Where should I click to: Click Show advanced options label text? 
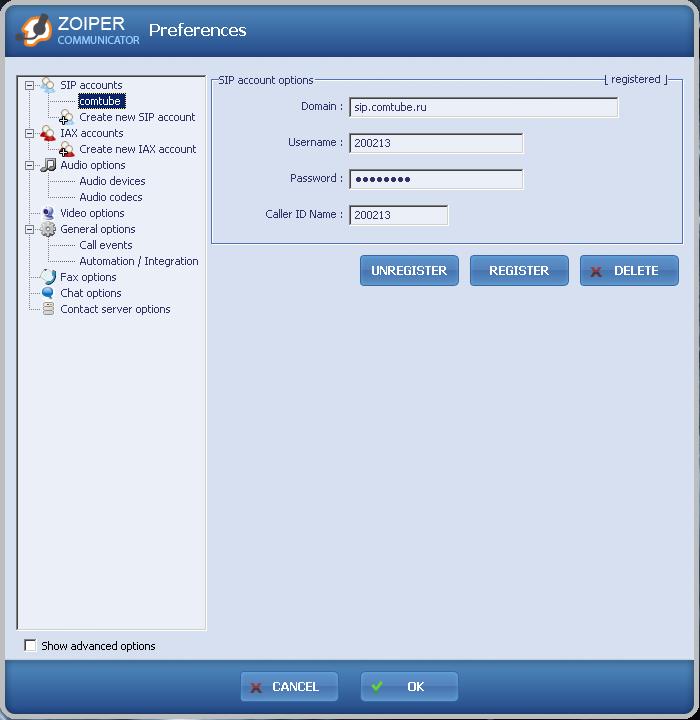(x=98, y=646)
